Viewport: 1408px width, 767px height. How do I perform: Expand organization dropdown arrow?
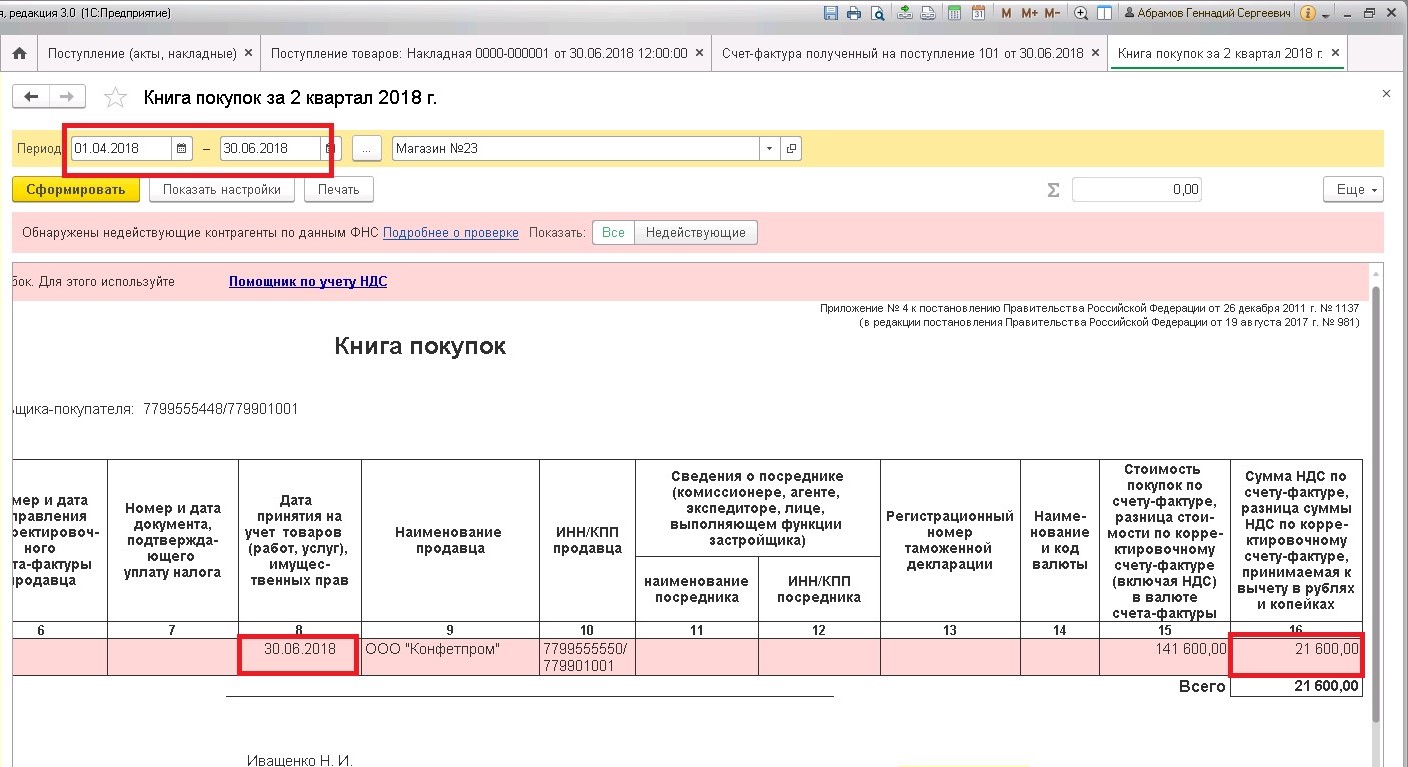tap(769, 148)
